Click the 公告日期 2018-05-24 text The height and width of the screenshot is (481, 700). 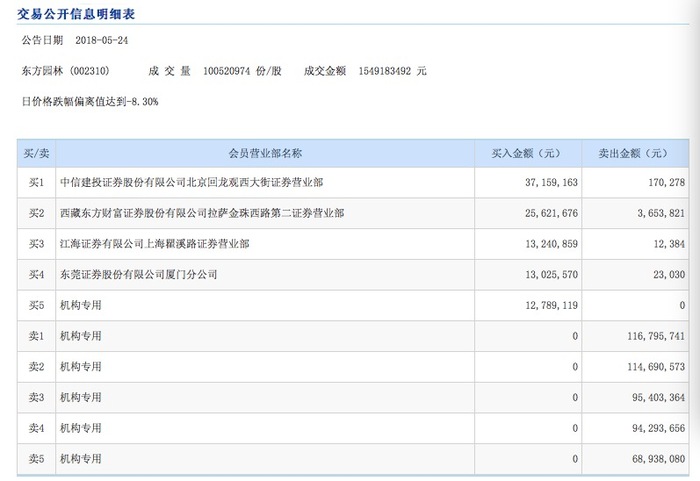point(75,40)
